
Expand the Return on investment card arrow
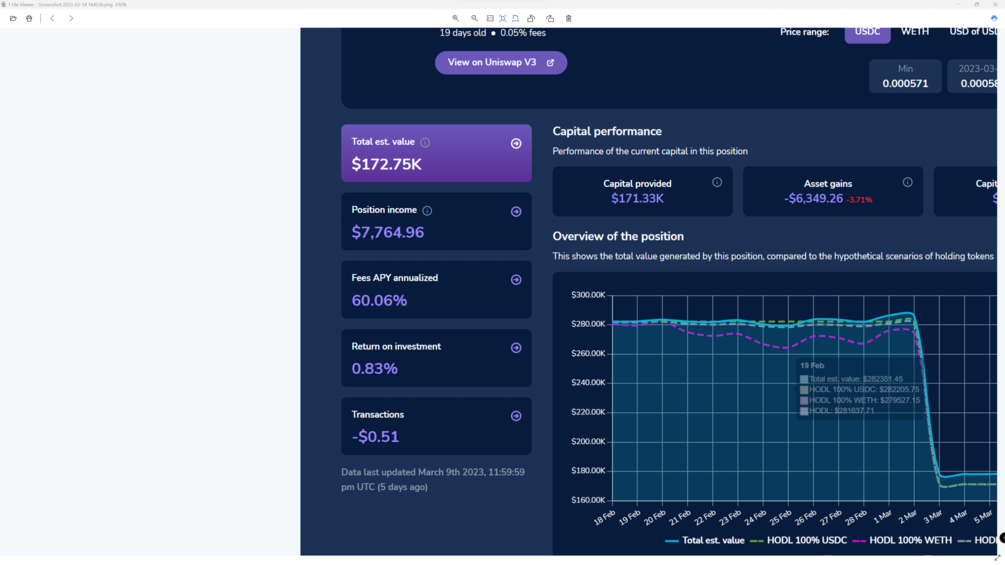point(516,348)
